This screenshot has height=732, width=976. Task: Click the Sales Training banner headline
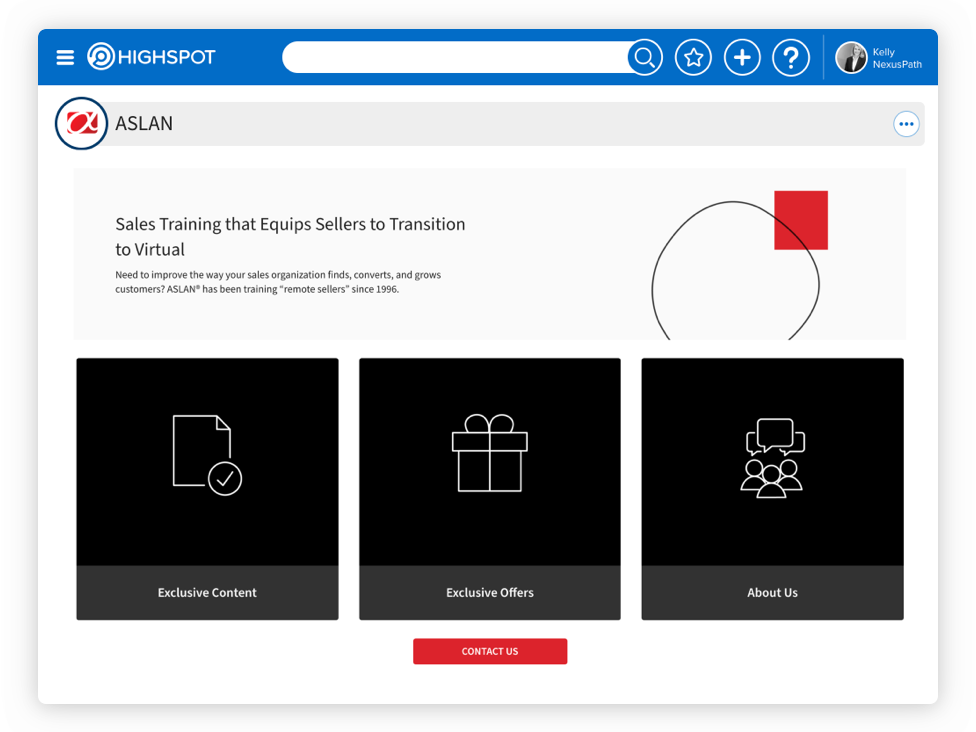click(x=290, y=236)
